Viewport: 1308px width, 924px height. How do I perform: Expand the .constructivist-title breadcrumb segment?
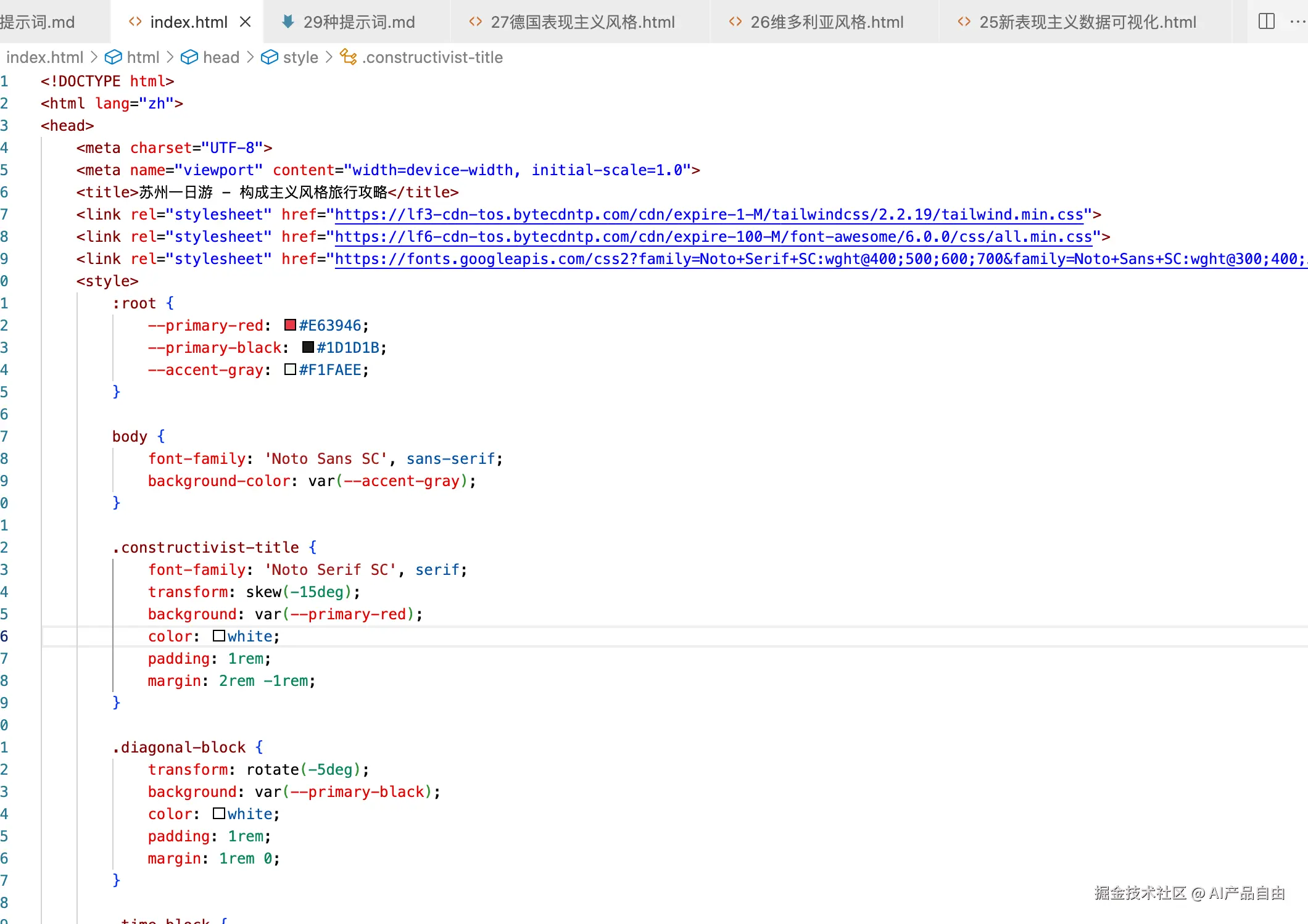point(433,57)
